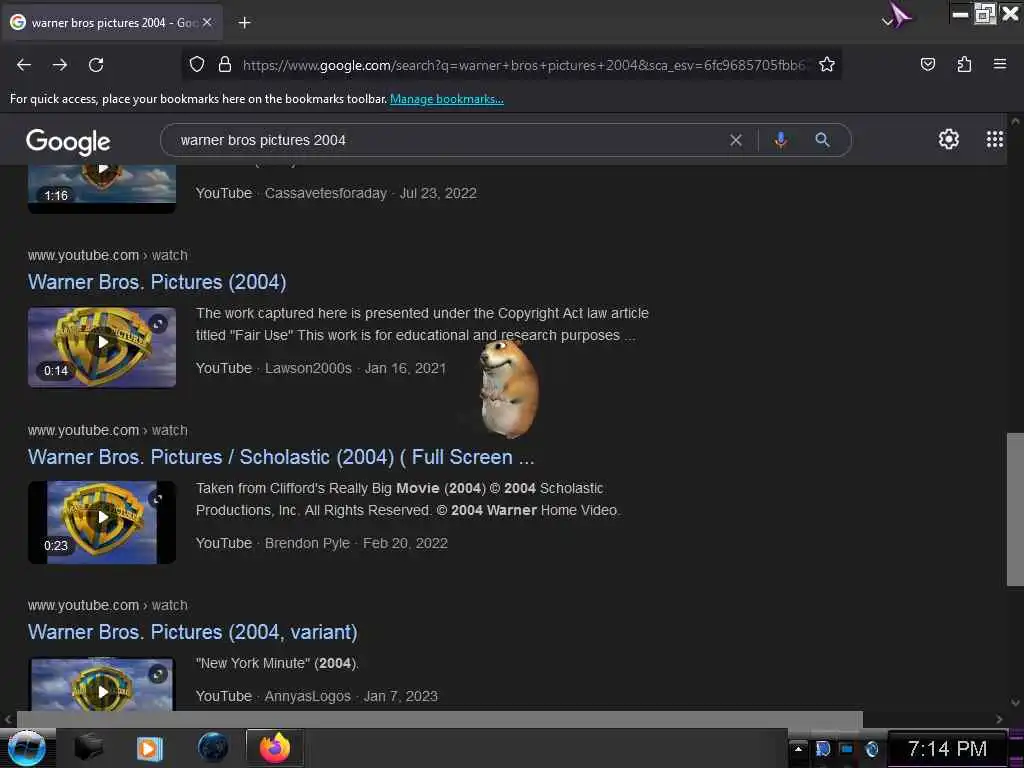Open the Firefox hamburger application menu
Viewport: 1024px width, 768px height.
pos(1000,64)
